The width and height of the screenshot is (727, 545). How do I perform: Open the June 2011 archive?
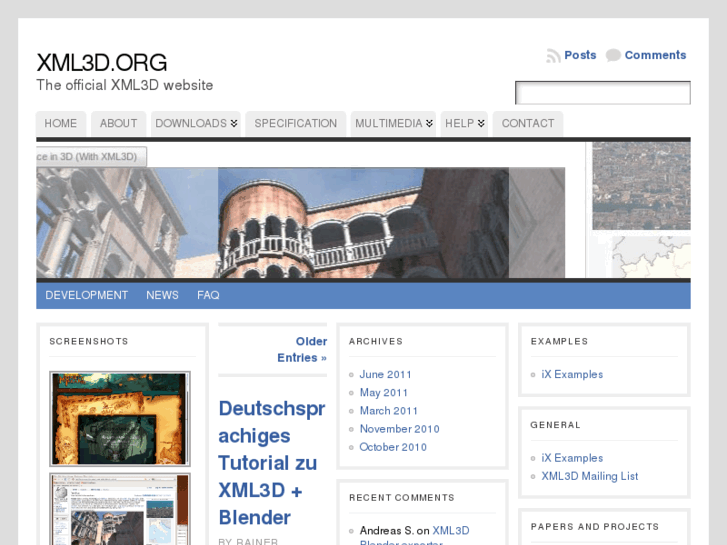385,374
